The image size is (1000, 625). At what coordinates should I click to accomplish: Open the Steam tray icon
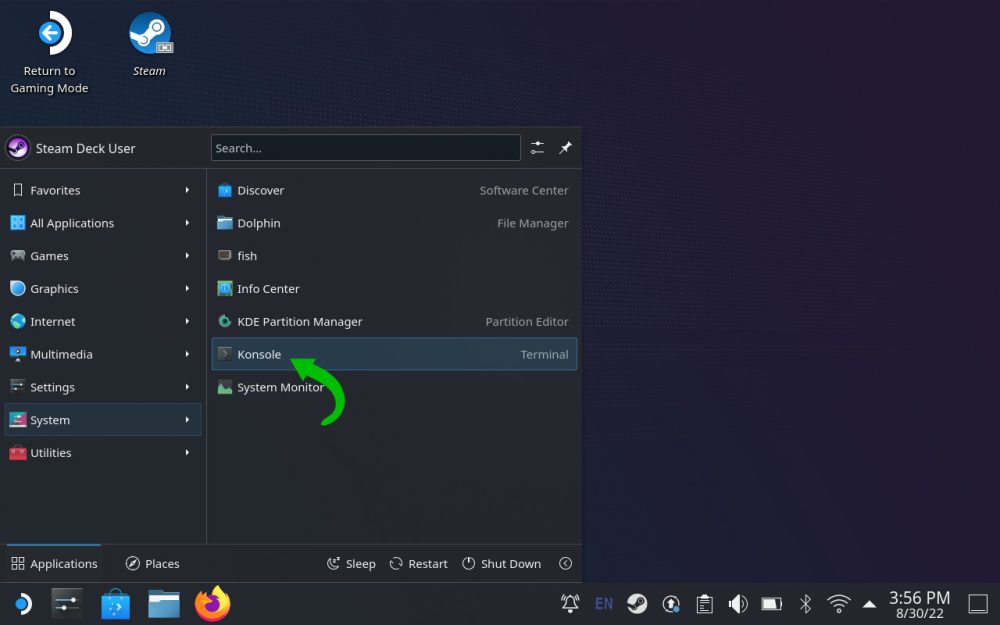pos(637,604)
